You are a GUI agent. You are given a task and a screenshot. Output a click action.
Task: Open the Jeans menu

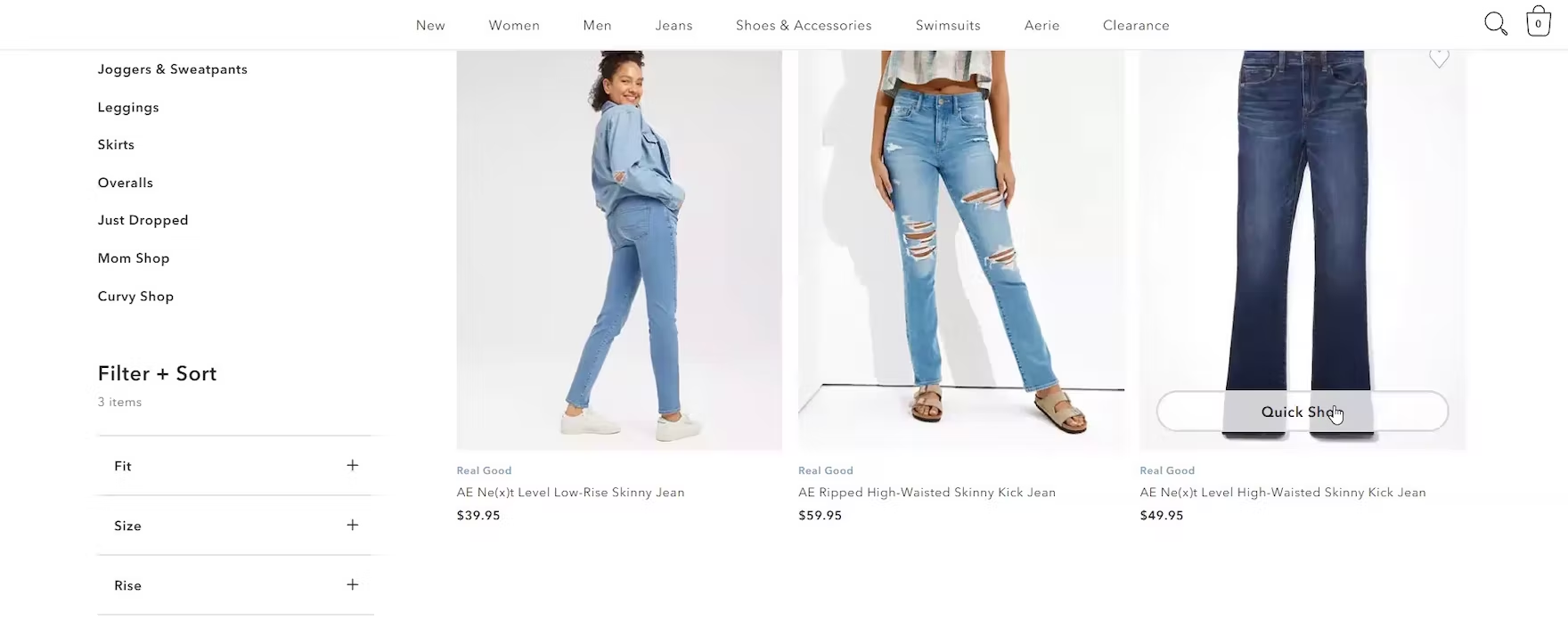tap(674, 25)
